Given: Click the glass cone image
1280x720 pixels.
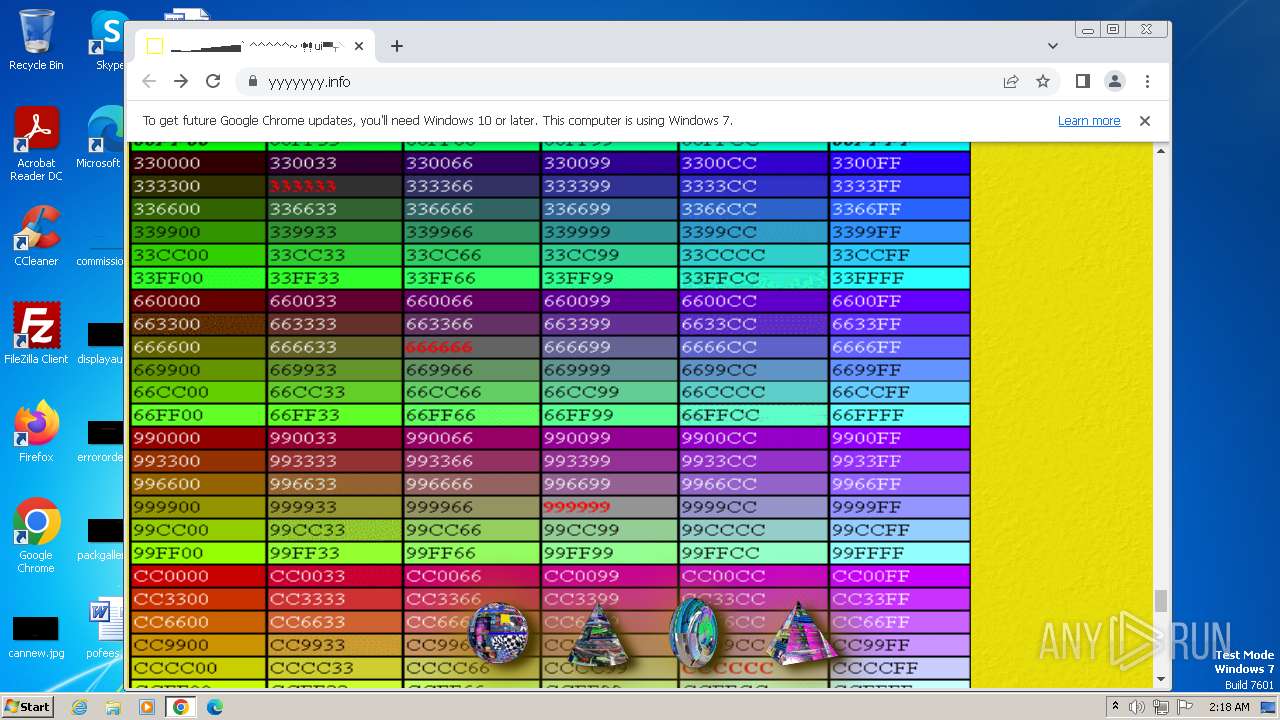Looking at the screenshot, I should tap(597, 635).
